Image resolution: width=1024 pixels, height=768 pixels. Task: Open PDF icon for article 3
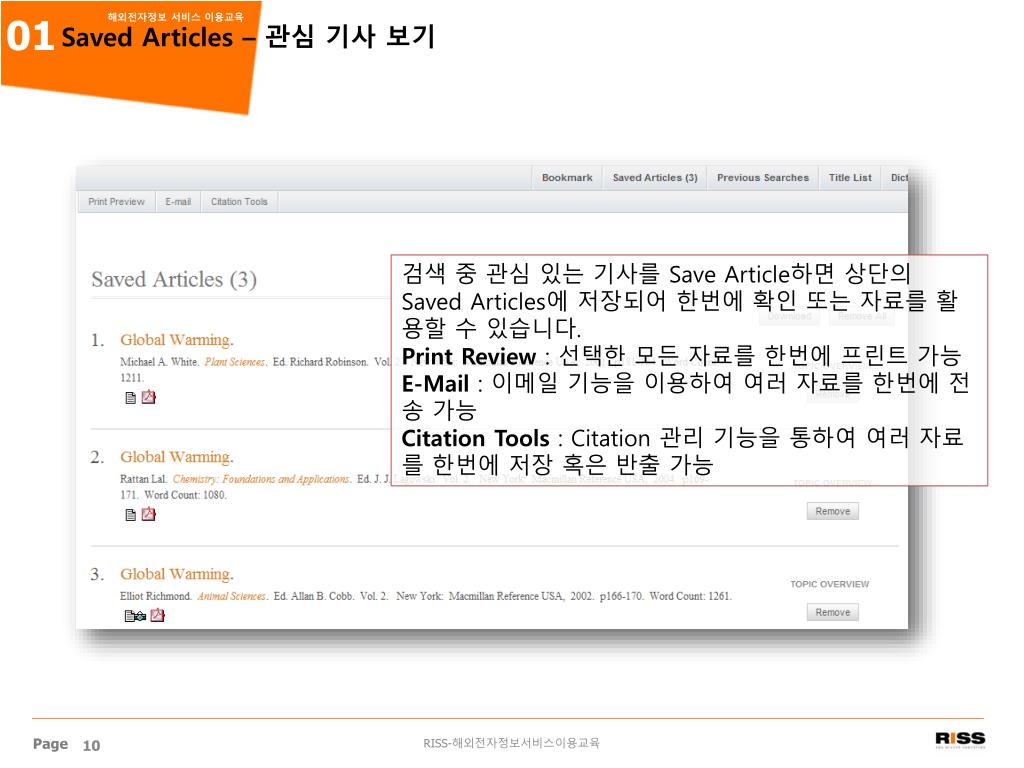click(x=157, y=615)
